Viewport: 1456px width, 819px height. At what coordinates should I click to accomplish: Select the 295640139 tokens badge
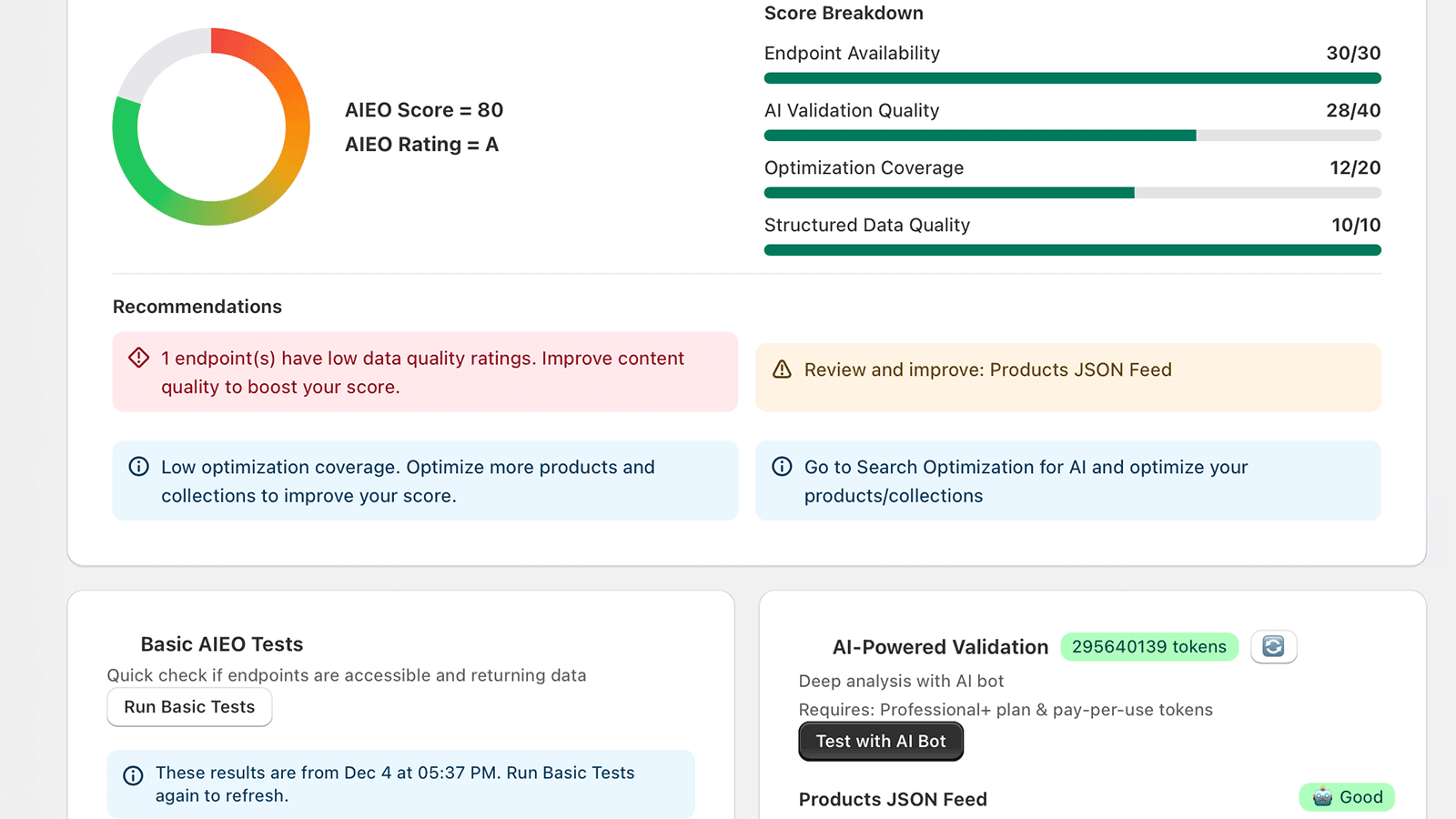(1148, 646)
